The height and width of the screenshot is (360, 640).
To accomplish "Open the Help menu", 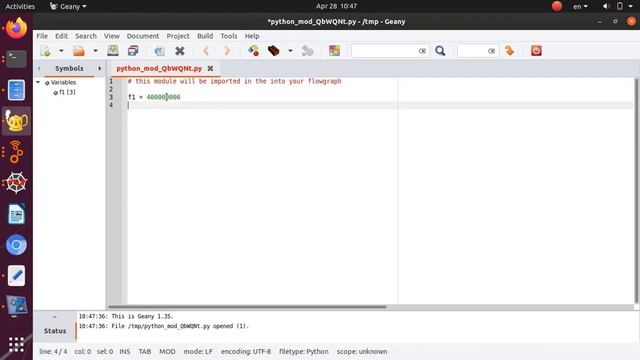I will point(252,36).
